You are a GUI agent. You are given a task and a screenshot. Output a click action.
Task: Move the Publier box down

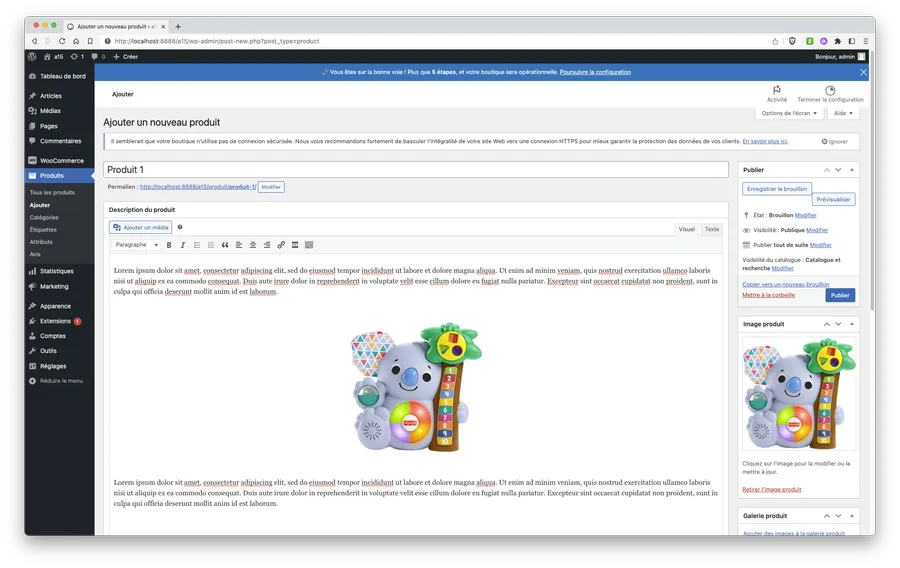coord(838,170)
